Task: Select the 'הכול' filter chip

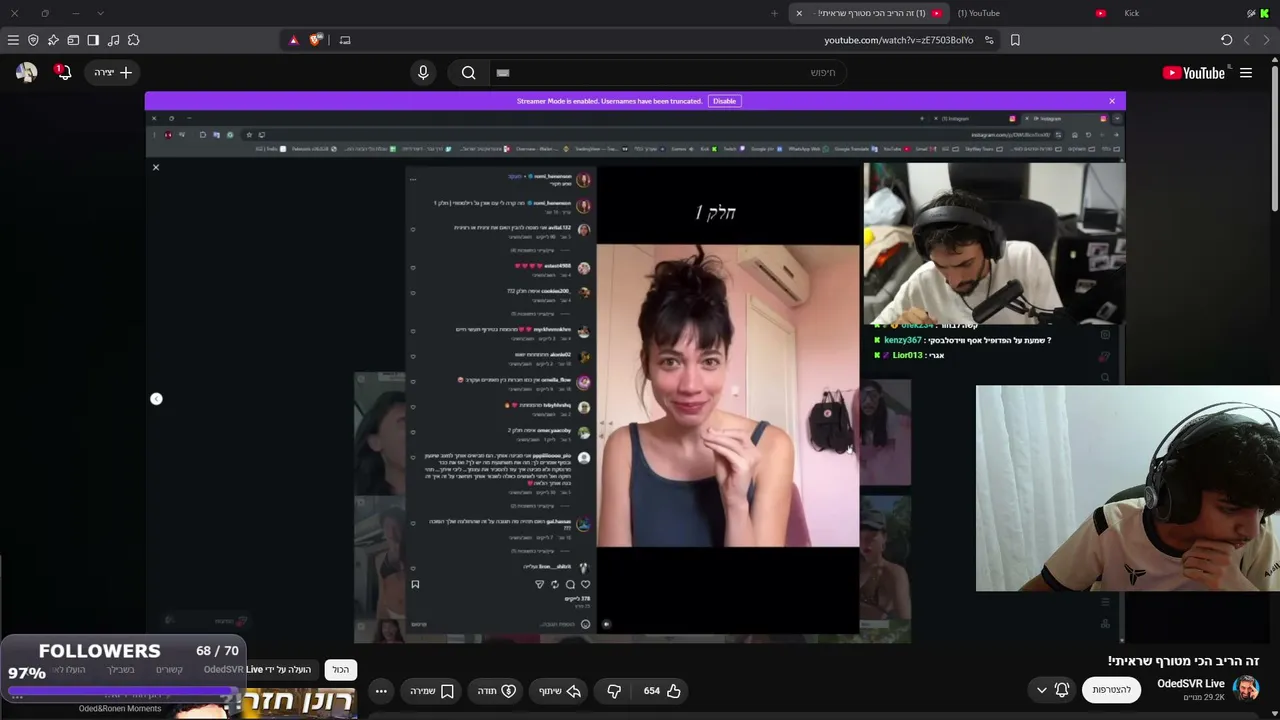Action: [x=341, y=670]
